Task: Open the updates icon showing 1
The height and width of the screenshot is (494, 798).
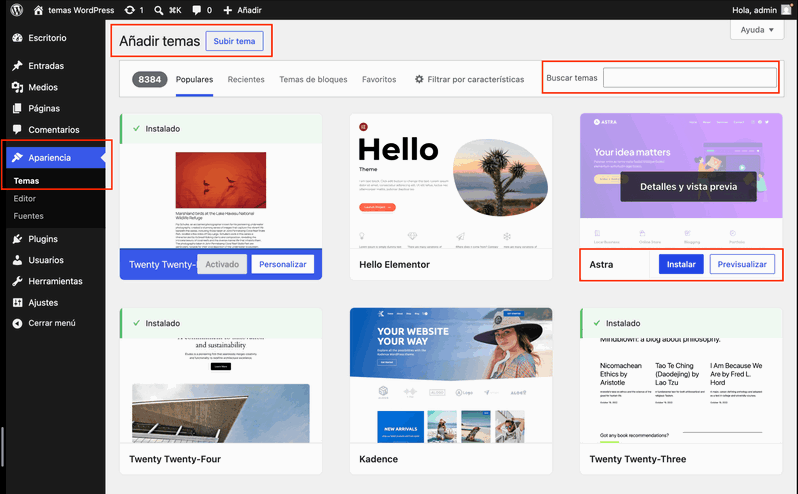Action: [x=130, y=10]
